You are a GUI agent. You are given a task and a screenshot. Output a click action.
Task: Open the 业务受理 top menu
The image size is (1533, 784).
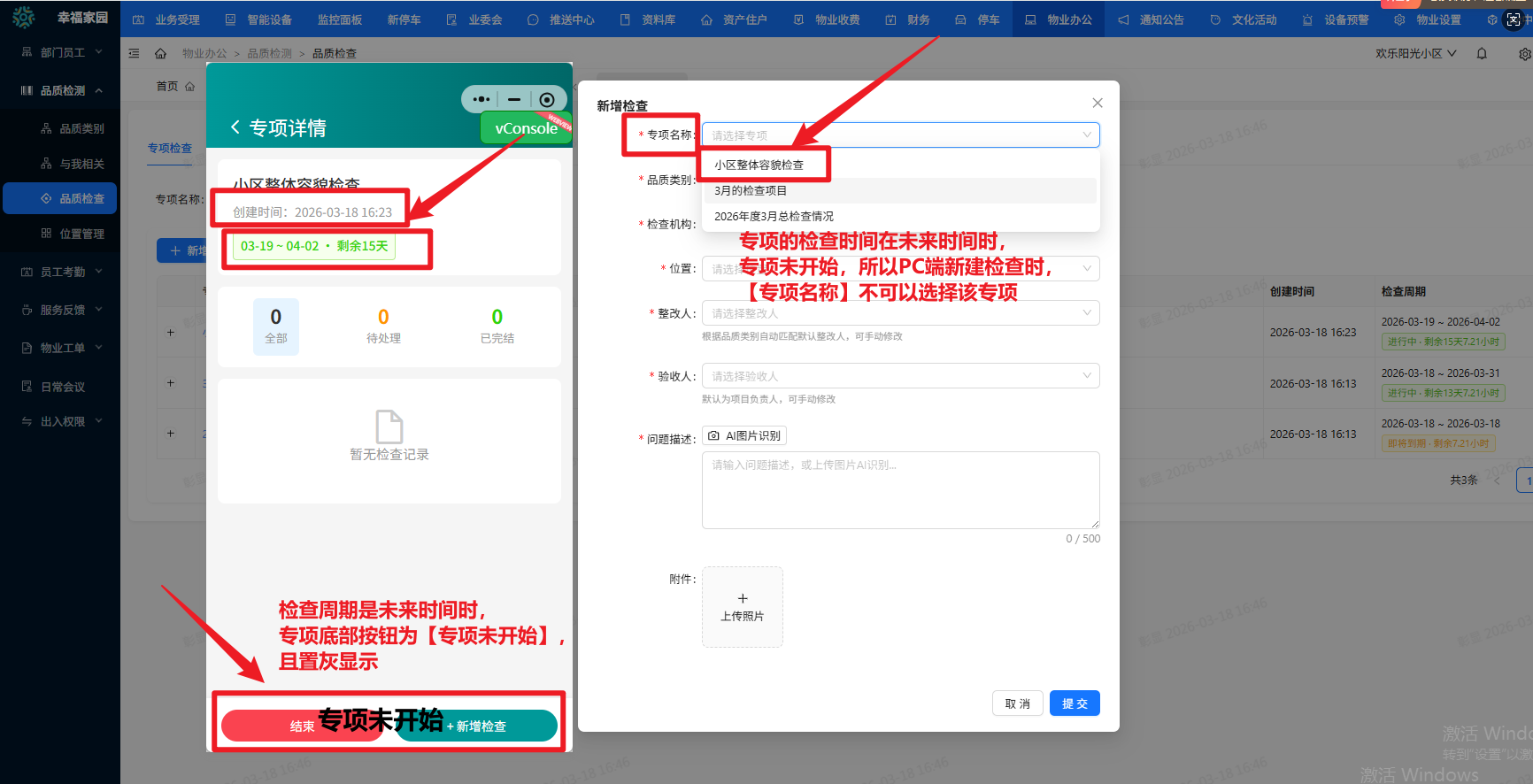166,19
